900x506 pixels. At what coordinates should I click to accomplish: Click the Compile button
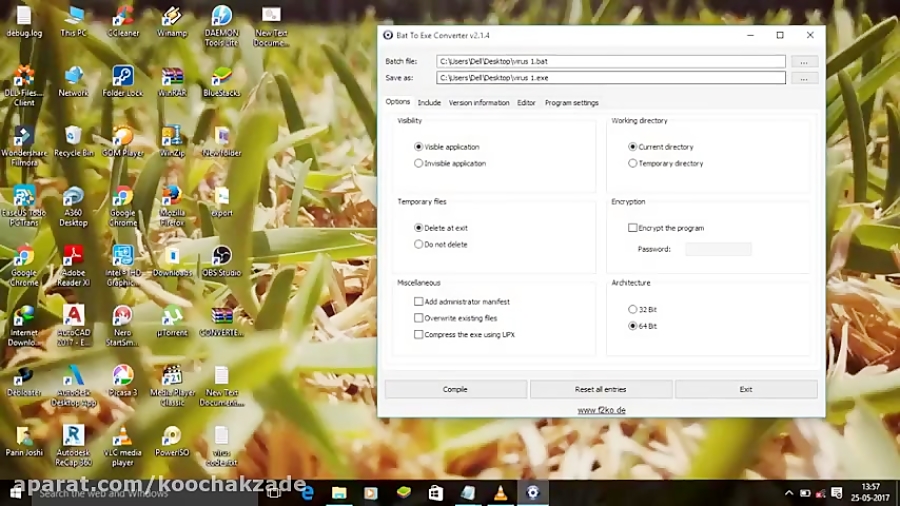456,389
